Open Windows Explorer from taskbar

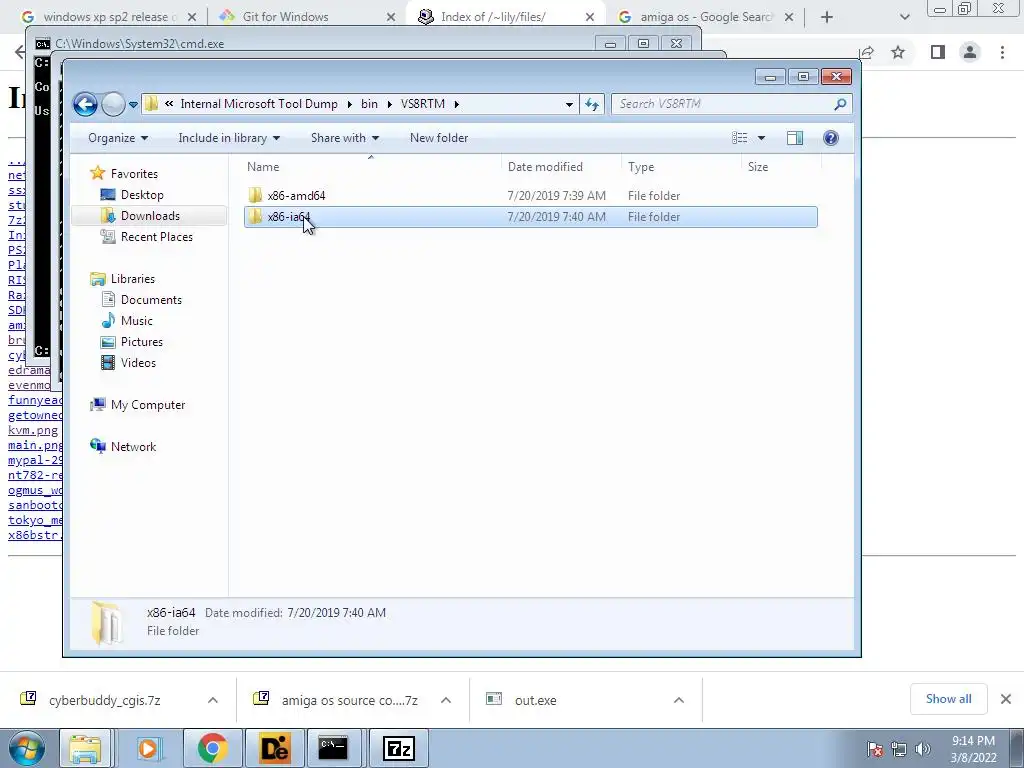click(86, 748)
